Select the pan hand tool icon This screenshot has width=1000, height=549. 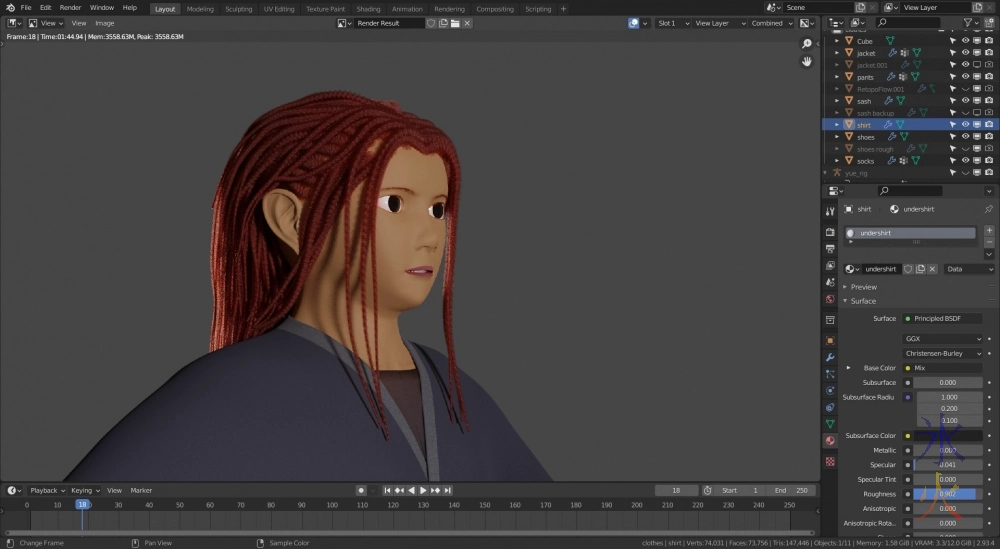tap(807, 61)
